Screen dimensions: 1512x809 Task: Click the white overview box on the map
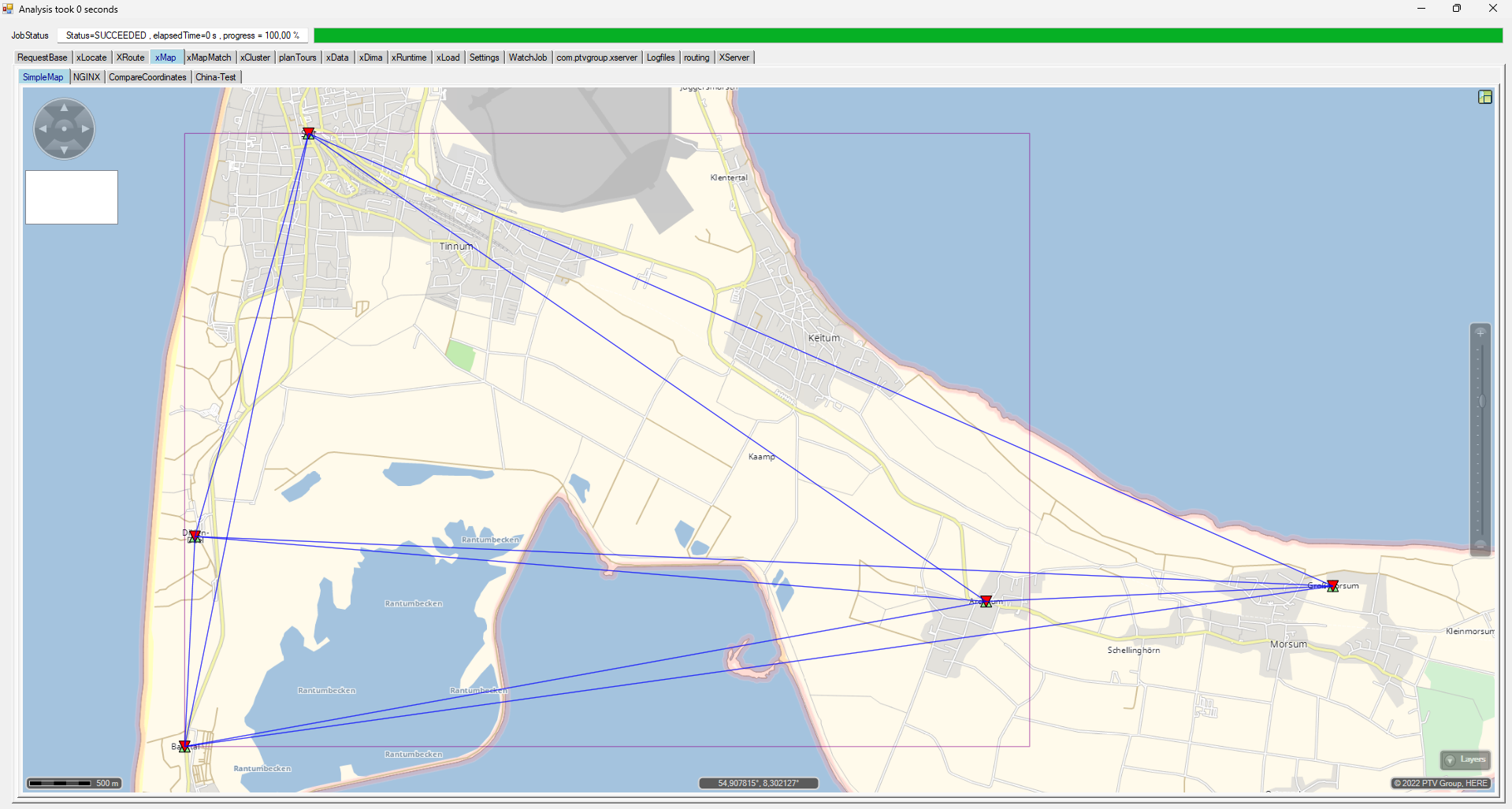(72, 197)
